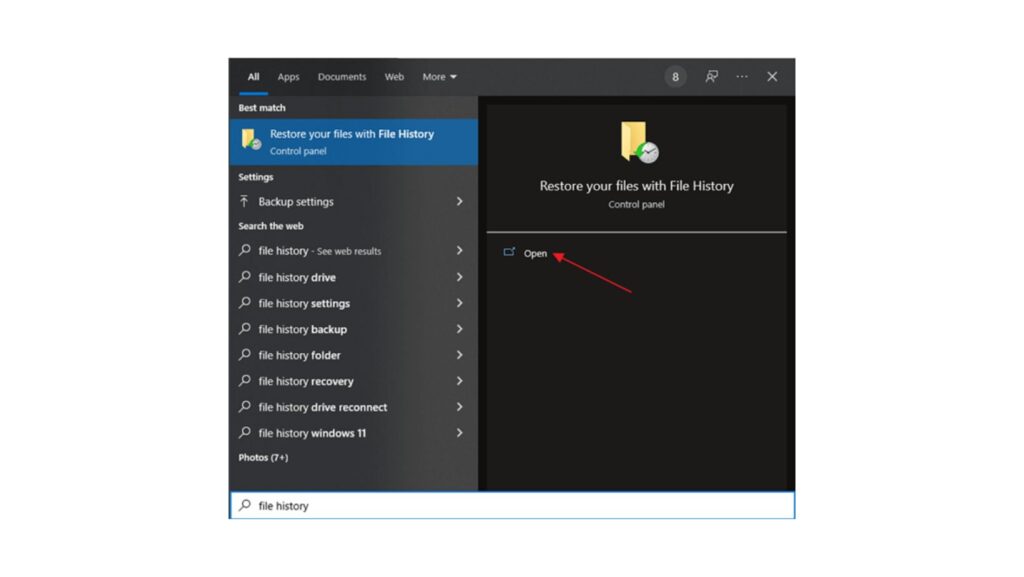
Task: Switch to the Web tab
Action: point(394,77)
